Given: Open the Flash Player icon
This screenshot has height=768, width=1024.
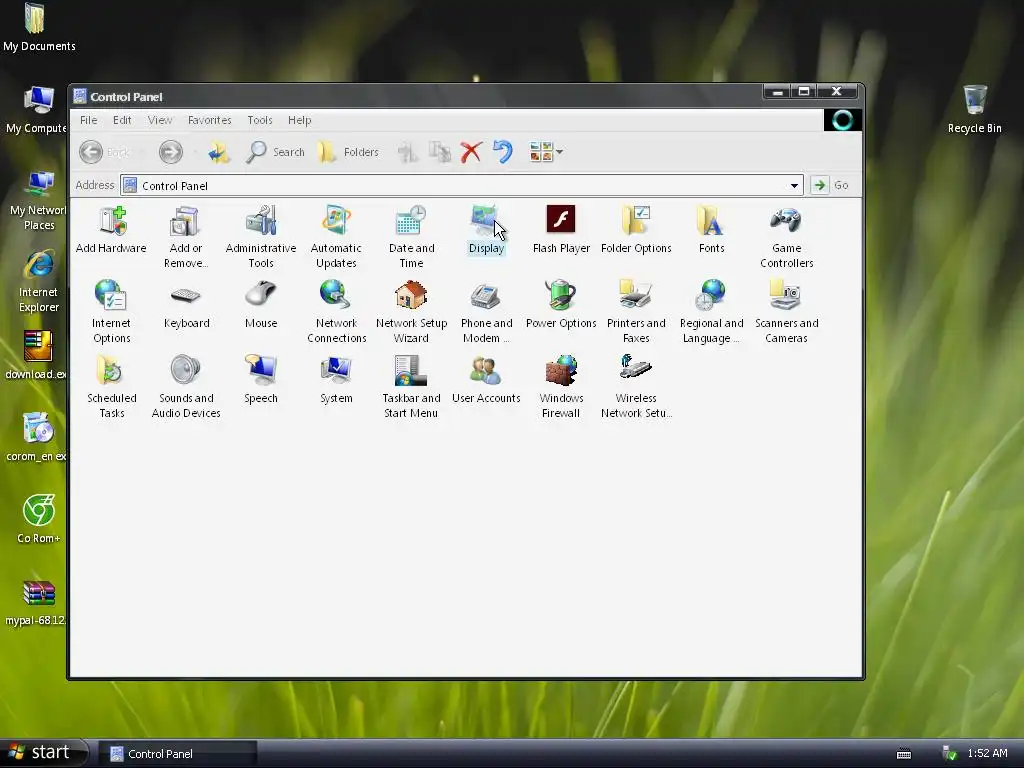Looking at the screenshot, I should (561, 219).
